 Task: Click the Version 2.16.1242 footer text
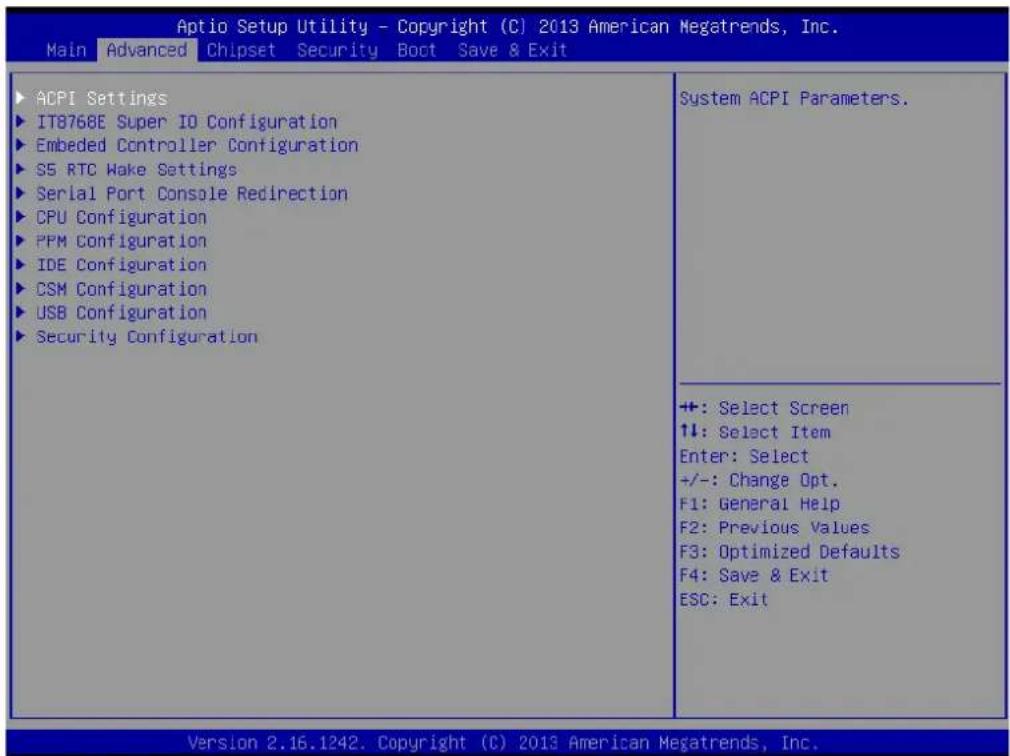pyautogui.click(x=503, y=743)
